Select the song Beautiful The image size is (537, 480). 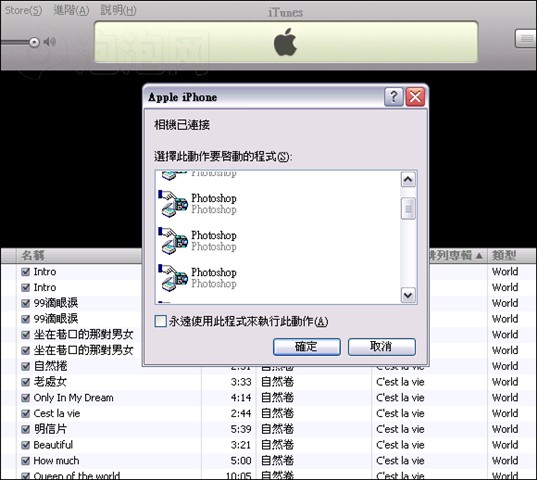[x=53, y=445]
